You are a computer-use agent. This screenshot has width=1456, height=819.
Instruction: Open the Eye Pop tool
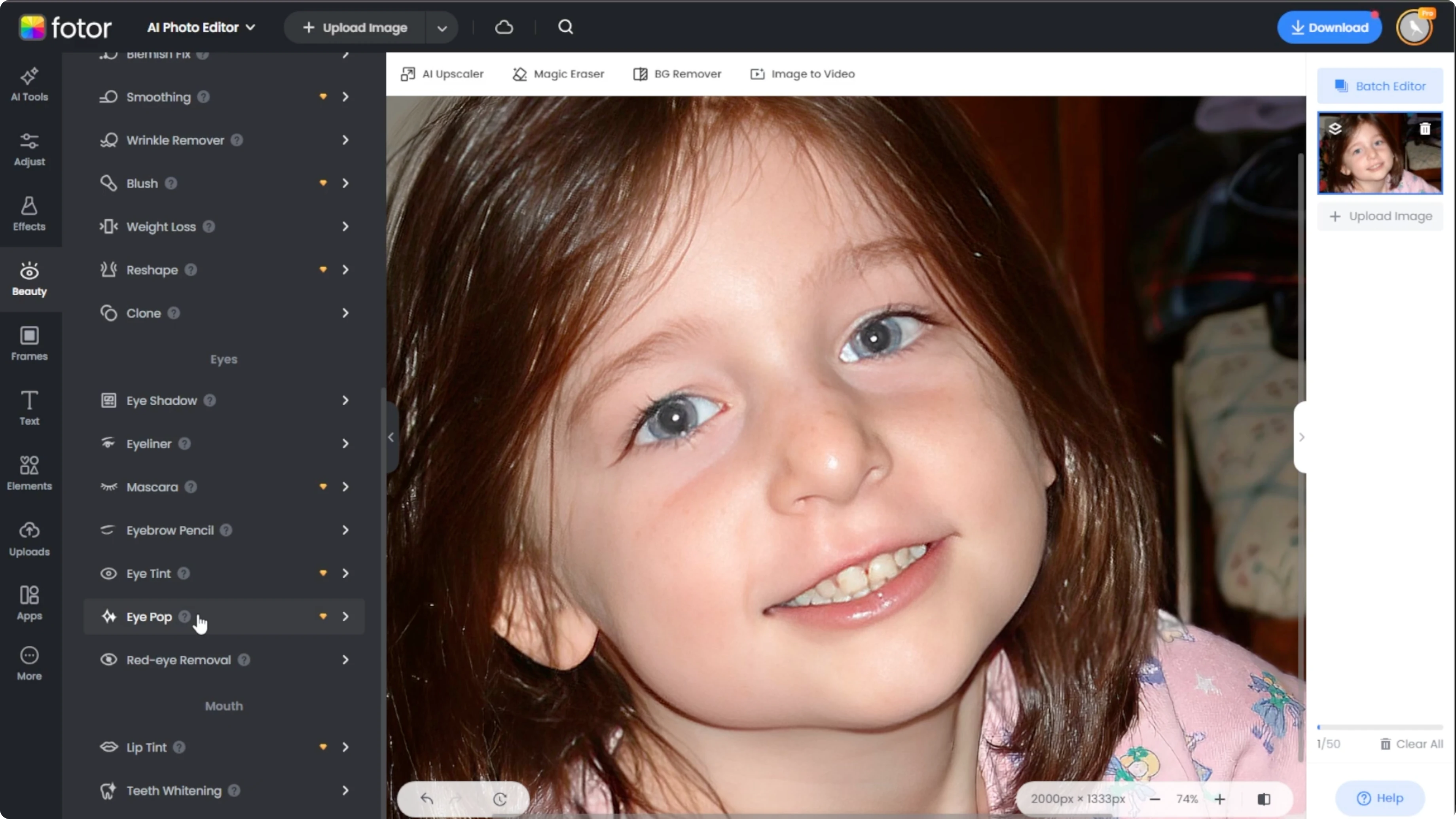(224, 617)
